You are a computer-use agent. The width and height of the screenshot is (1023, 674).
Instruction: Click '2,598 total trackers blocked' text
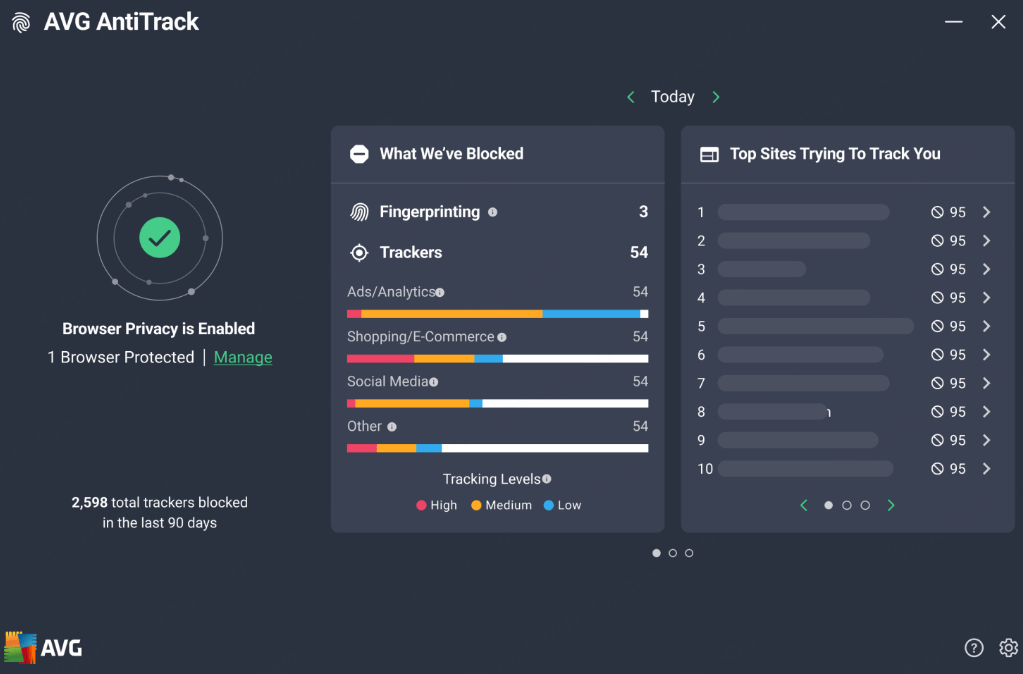point(160,502)
